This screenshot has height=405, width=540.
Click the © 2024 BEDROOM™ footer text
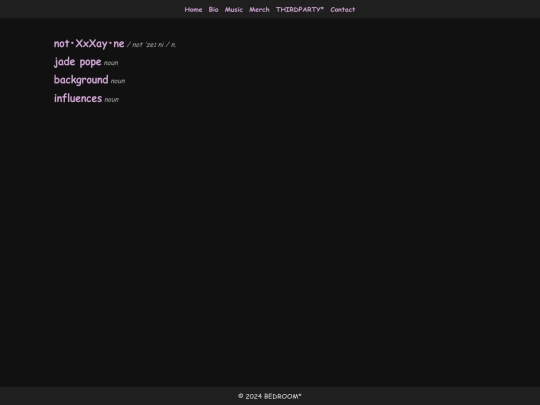(270, 396)
